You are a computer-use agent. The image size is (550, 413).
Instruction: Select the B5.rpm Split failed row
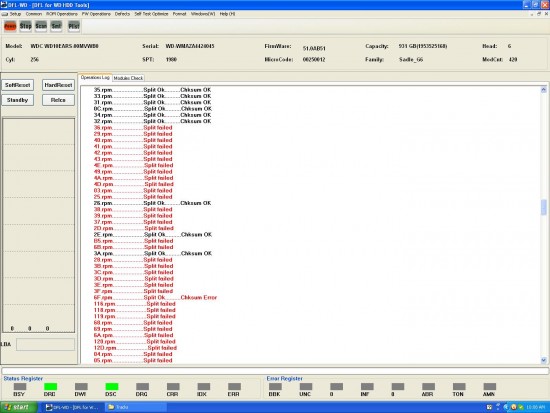[133, 241]
